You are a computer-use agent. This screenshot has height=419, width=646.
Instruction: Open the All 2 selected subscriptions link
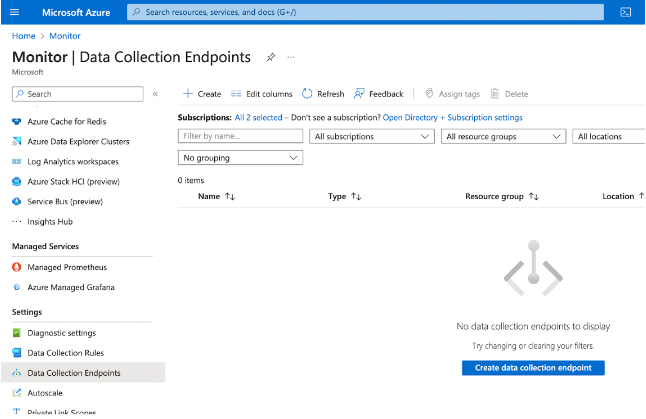point(258,117)
